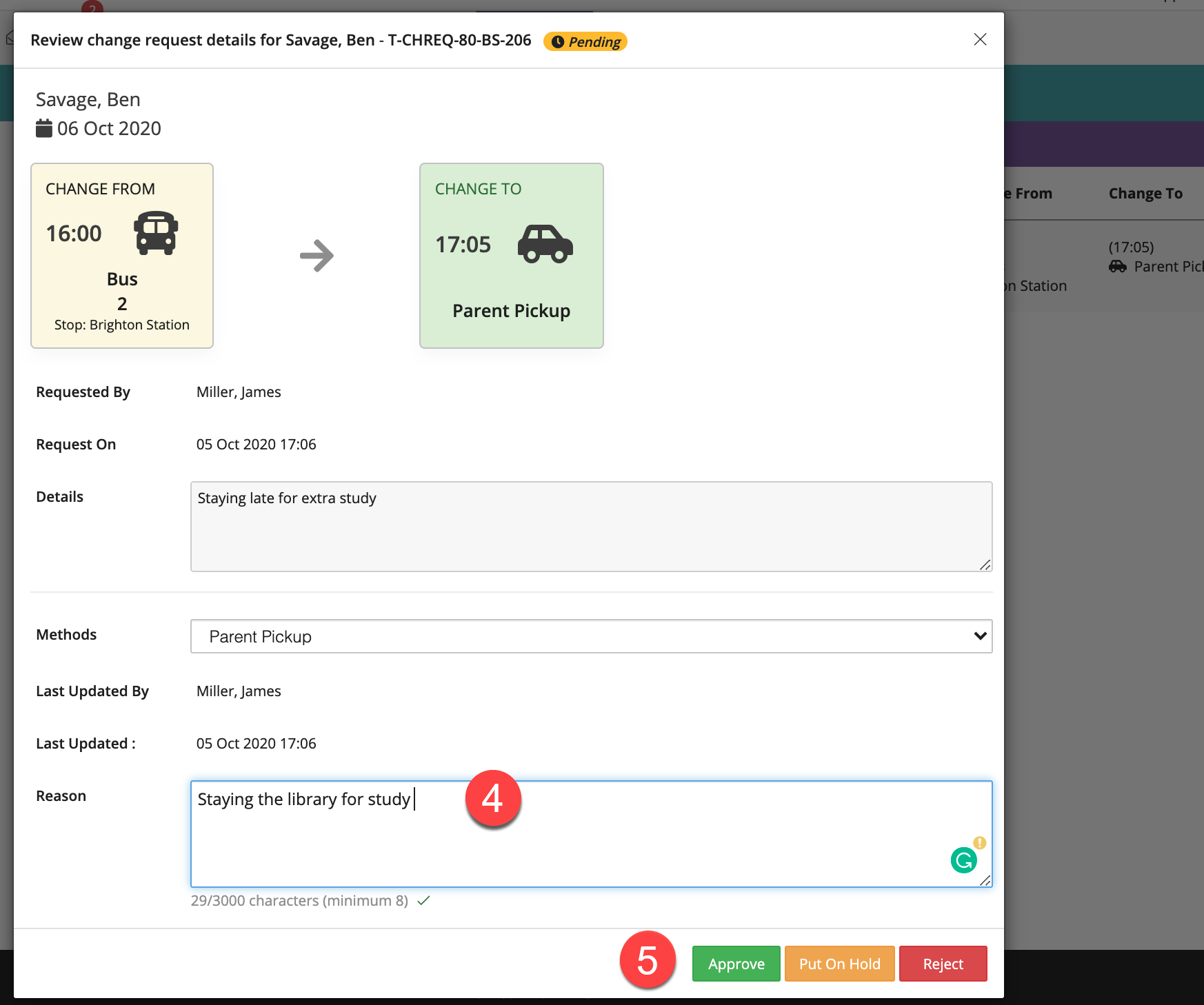Approve the change request

tap(736, 964)
